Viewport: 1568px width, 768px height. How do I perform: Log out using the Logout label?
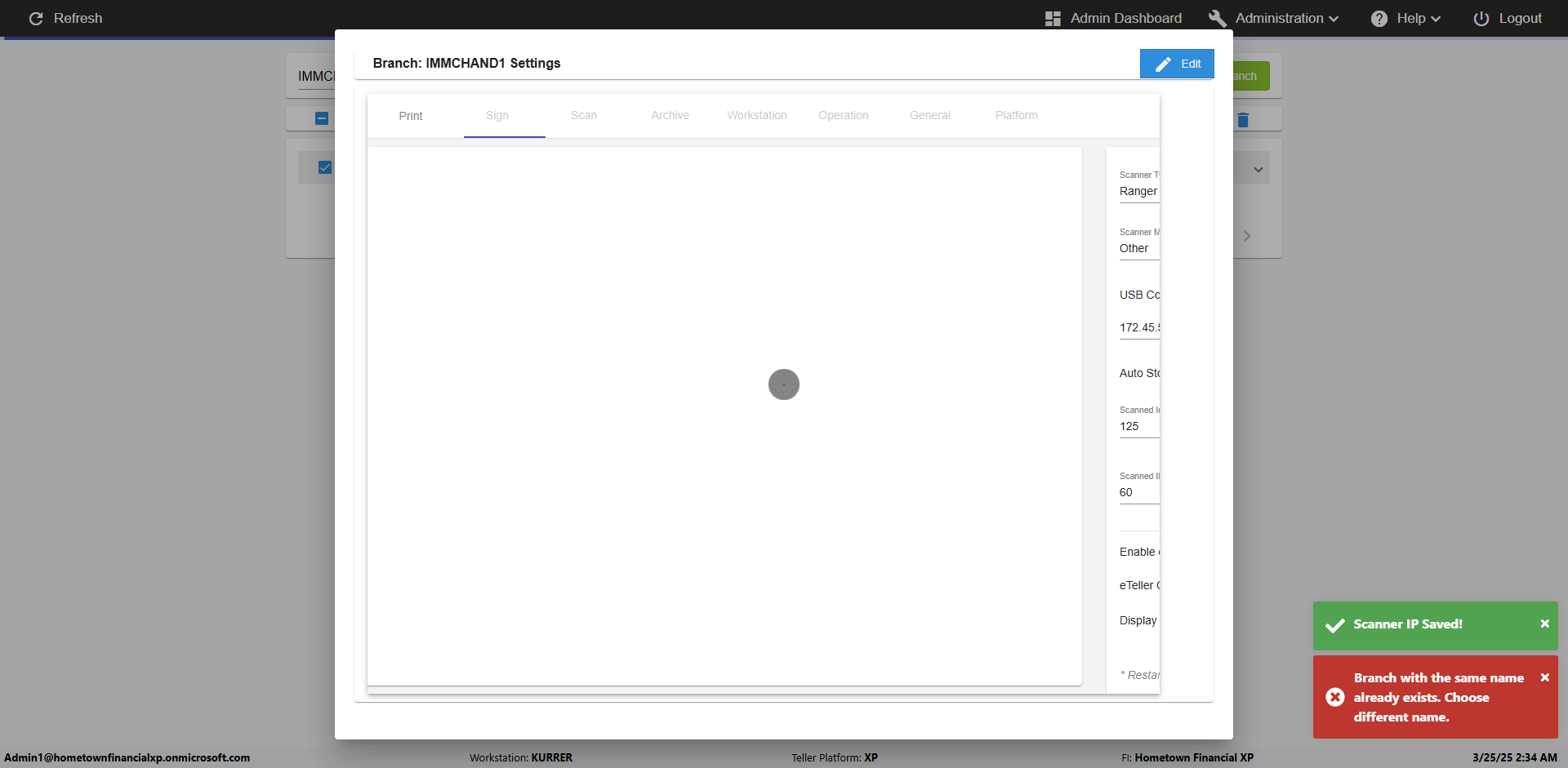click(1520, 18)
